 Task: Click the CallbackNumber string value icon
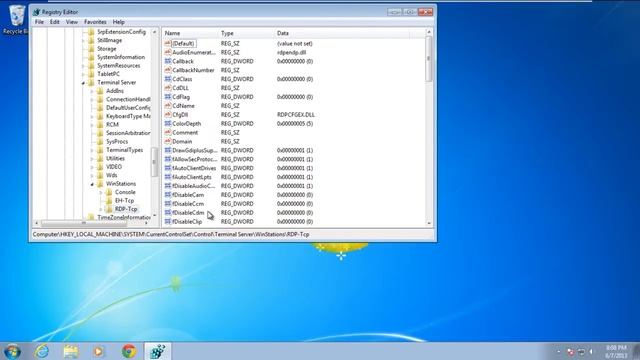[x=167, y=70]
